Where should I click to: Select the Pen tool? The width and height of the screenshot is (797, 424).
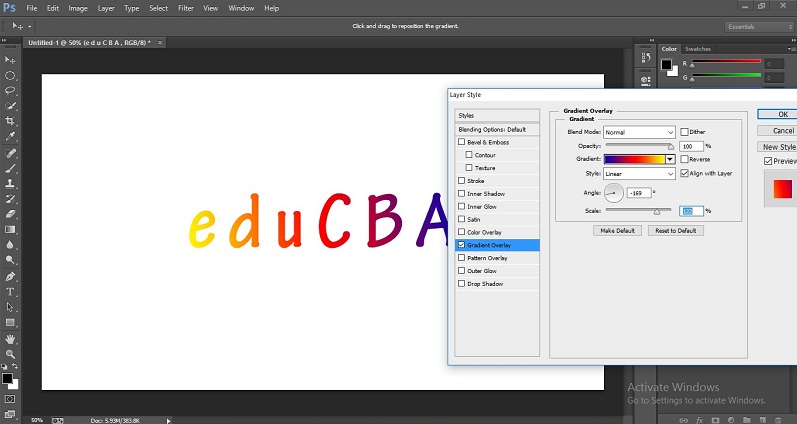pyautogui.click(x=10, y=277)
